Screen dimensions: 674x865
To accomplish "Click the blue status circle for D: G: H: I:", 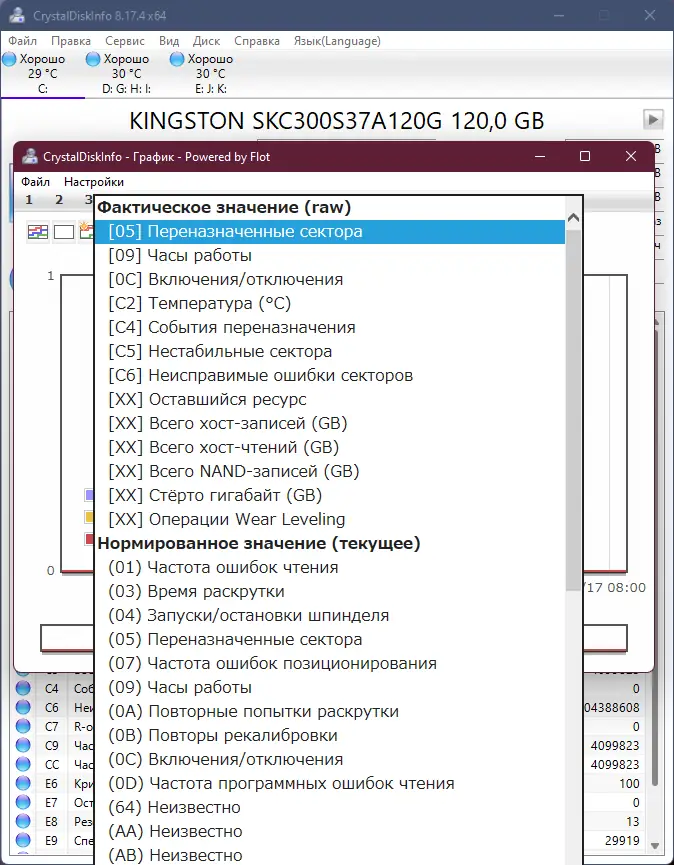I will (93, 59).
